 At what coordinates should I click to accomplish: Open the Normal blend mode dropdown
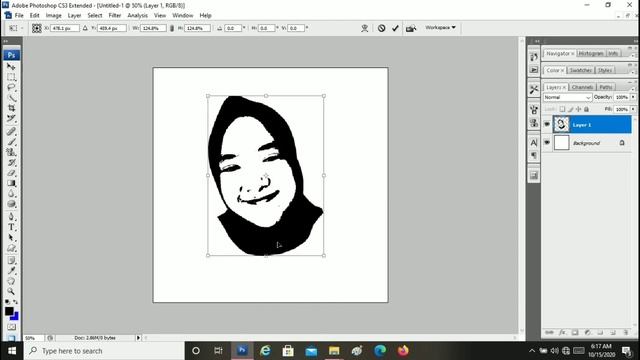tap(567, 97)
